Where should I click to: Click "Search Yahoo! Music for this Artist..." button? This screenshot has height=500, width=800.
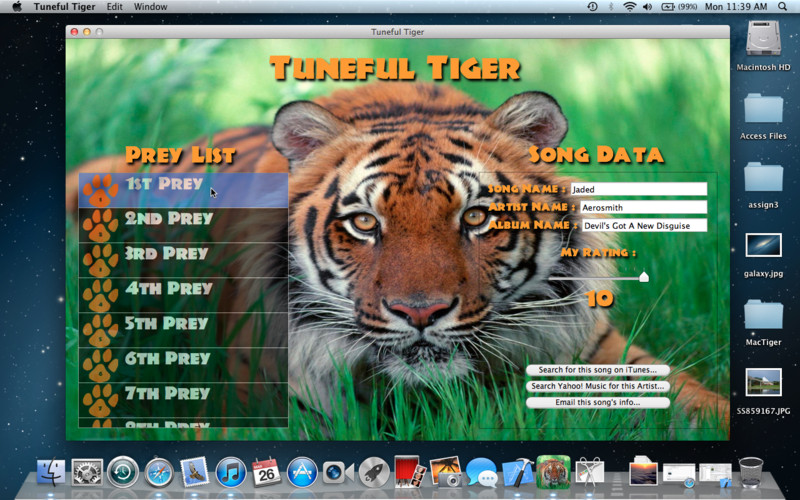coord(597,386)
